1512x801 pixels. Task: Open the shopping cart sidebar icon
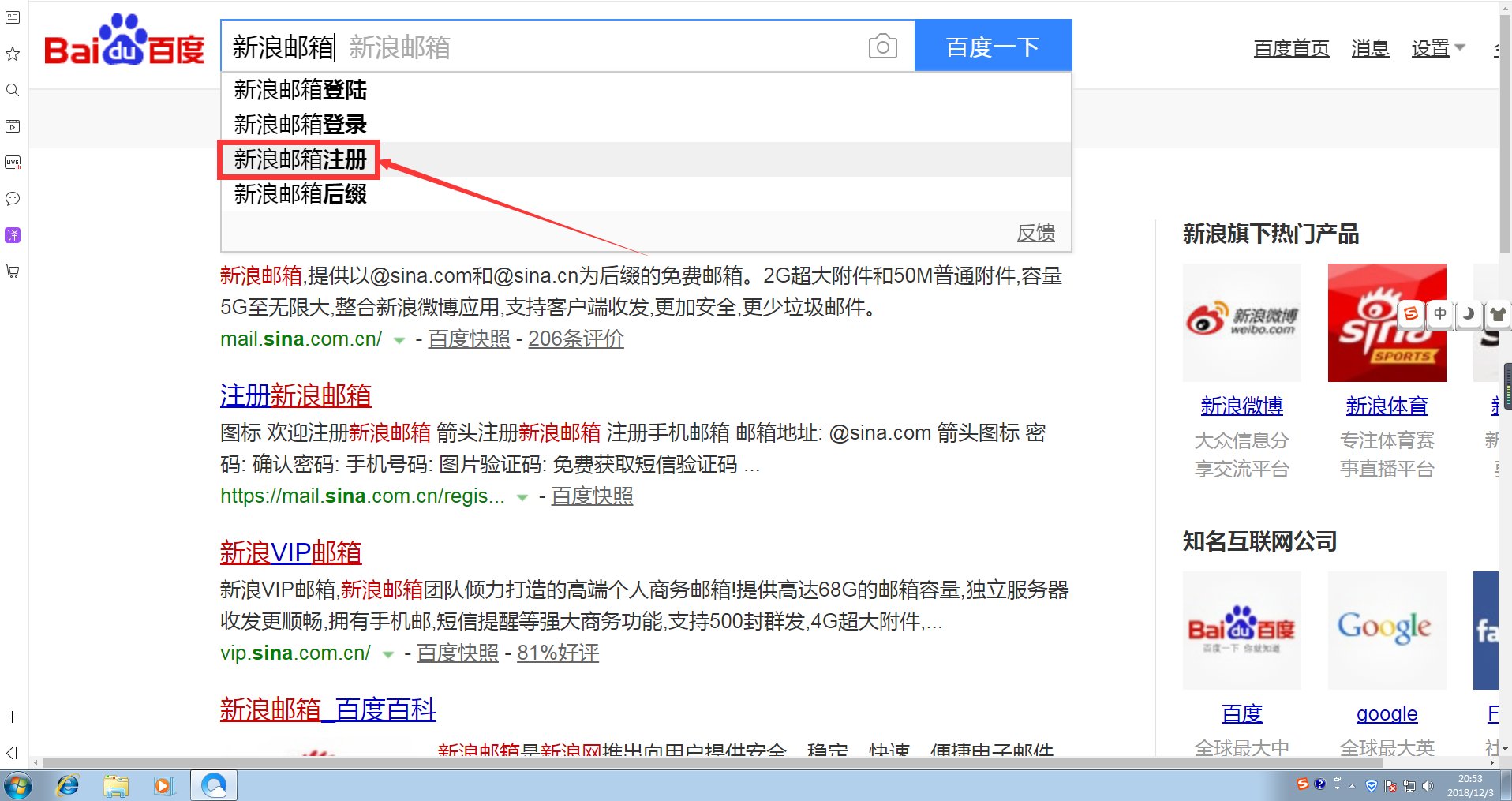[x=12, y=271]
